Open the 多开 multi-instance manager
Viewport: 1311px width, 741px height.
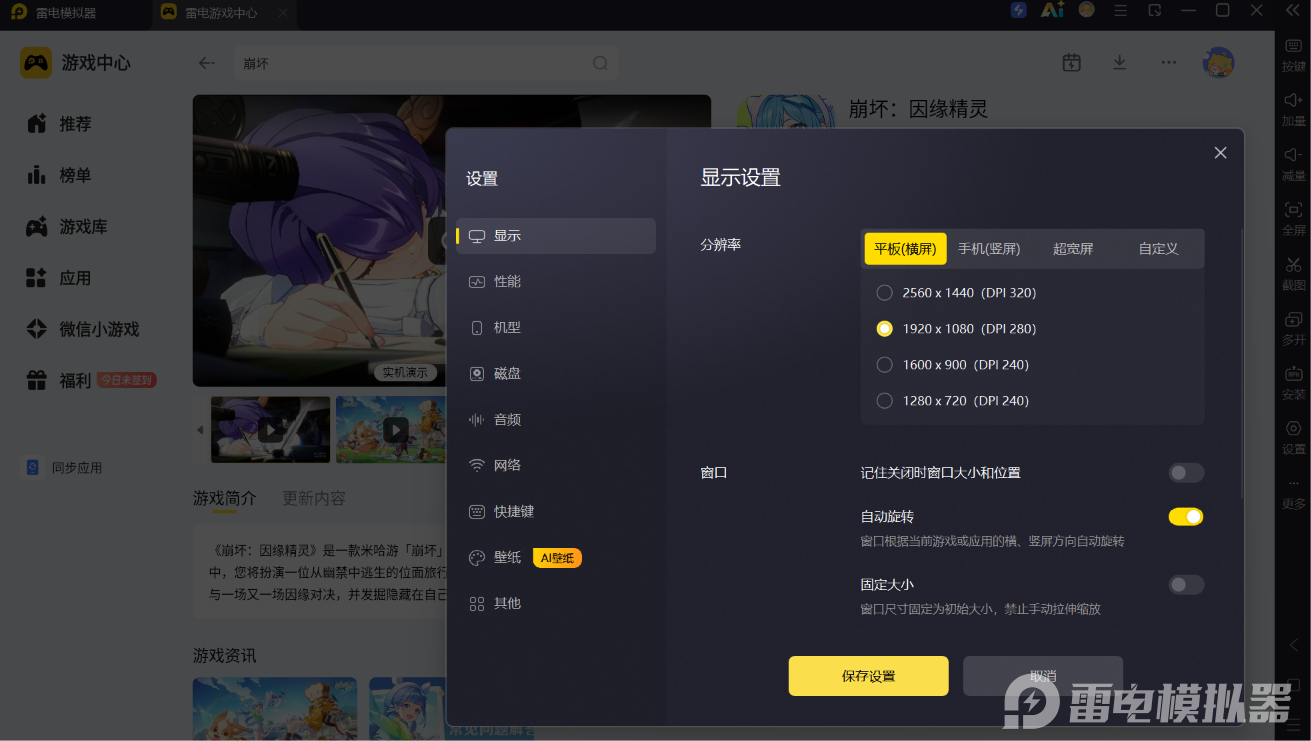(1294, 329)
